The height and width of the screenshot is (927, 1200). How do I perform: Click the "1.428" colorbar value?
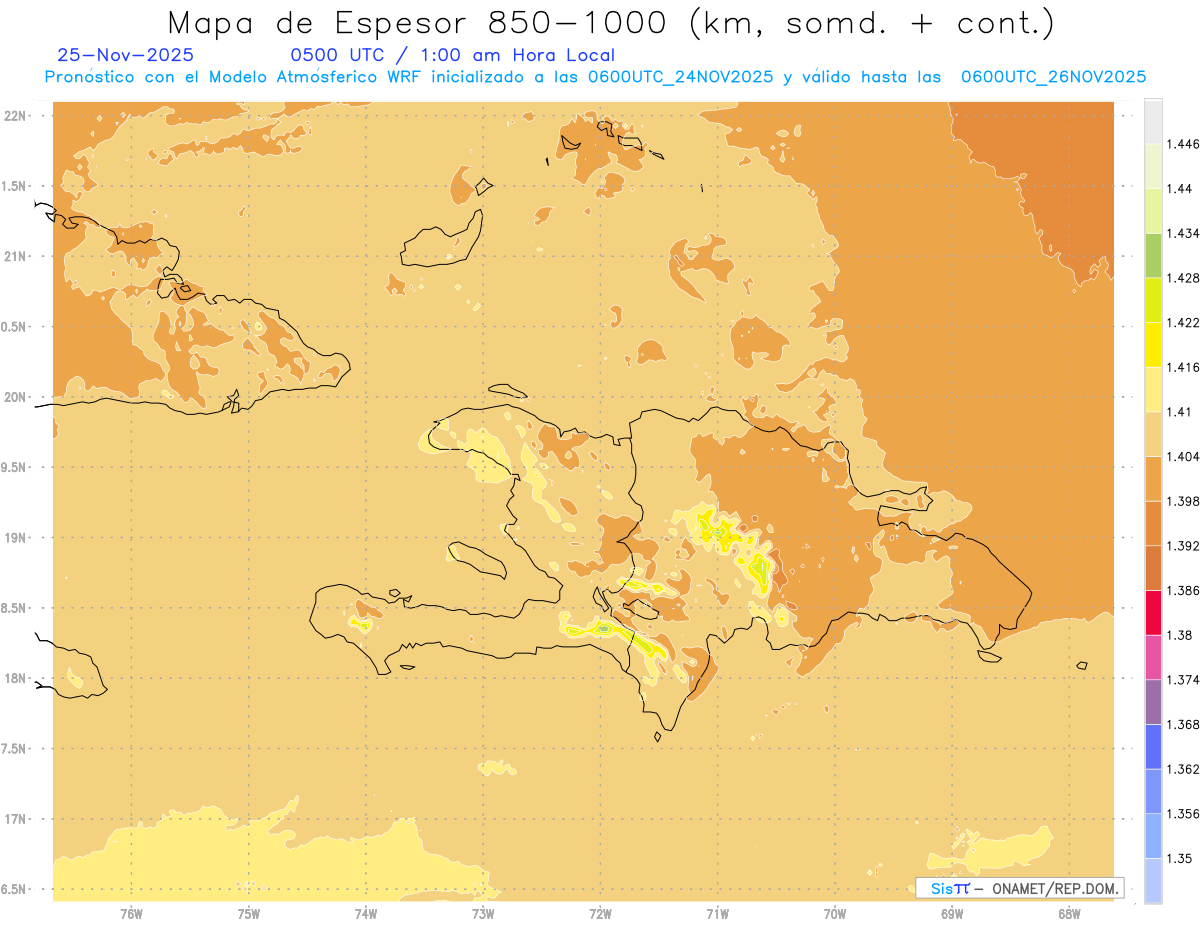click(1182, 278)
